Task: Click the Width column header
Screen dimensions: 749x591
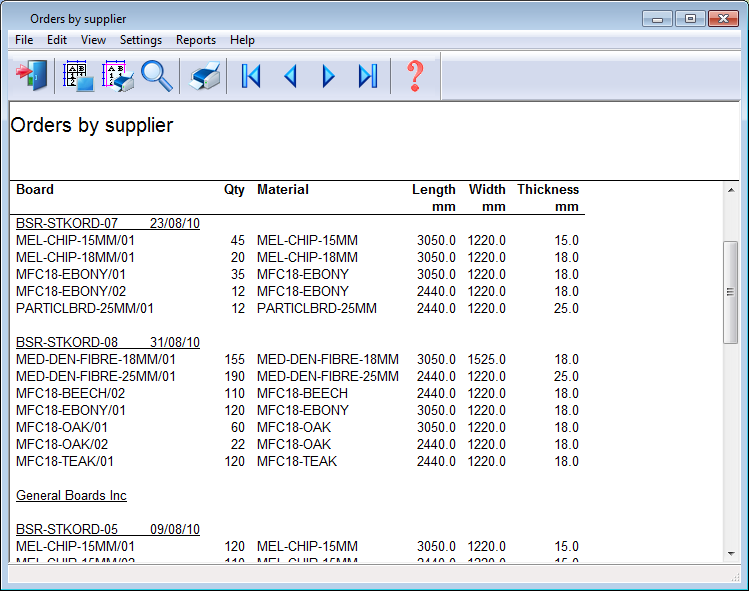Action: pyautogui.click(x=487, y=189)
